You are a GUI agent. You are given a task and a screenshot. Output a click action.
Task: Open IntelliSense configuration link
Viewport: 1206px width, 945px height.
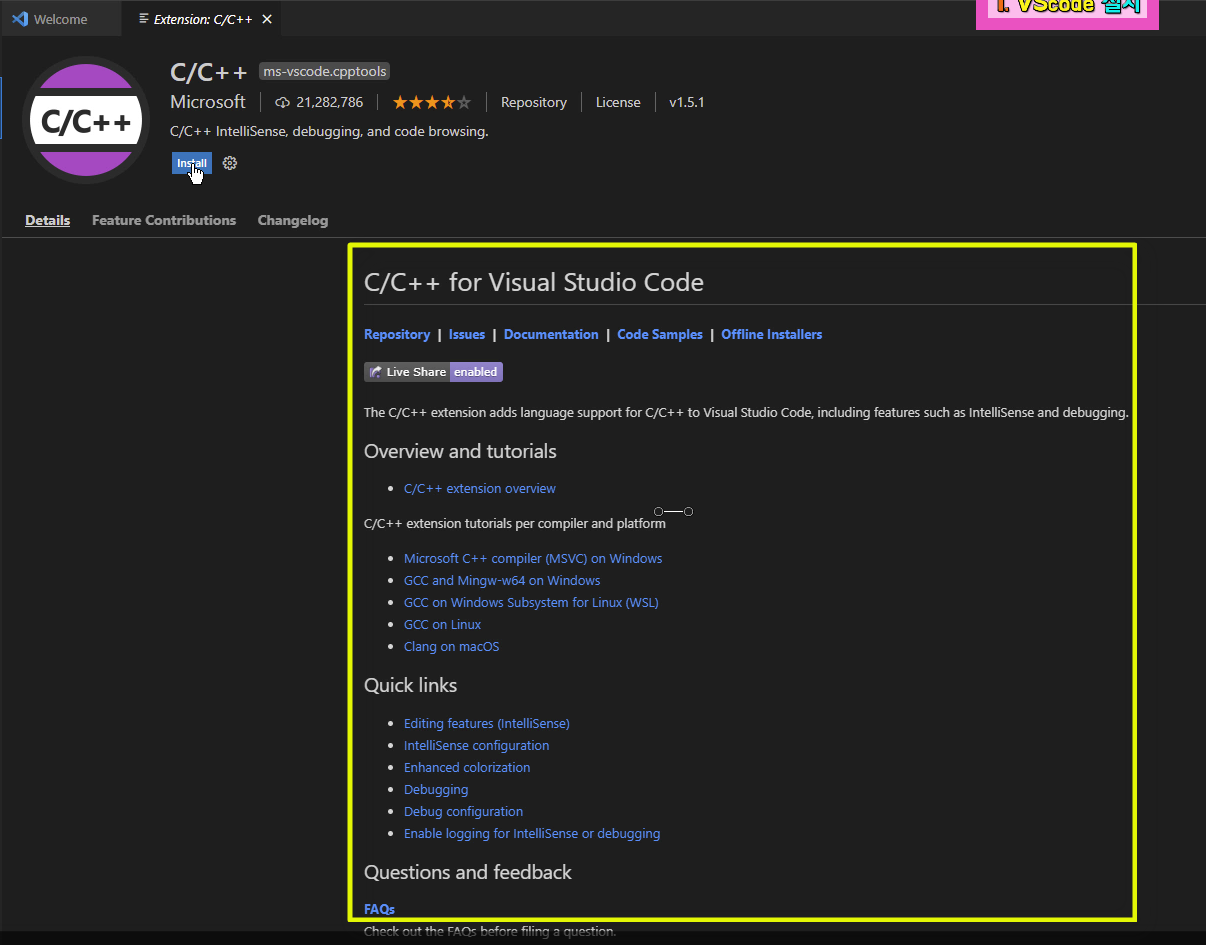click(477, 745)
